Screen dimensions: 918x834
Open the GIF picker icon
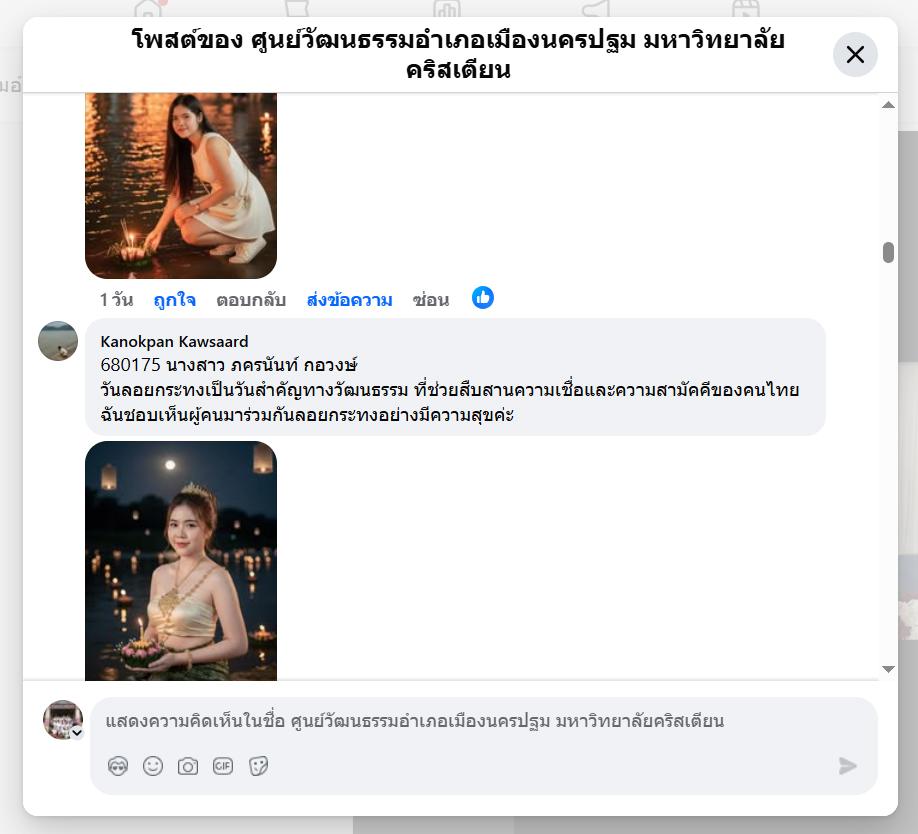click(x=223, y=766)
